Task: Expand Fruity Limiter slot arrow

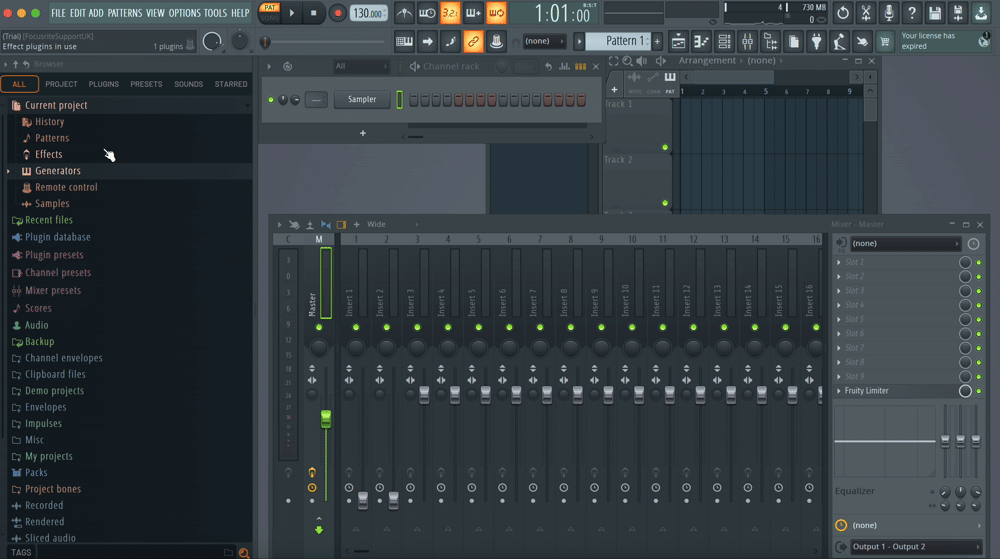Action: [x=839, y=391]
